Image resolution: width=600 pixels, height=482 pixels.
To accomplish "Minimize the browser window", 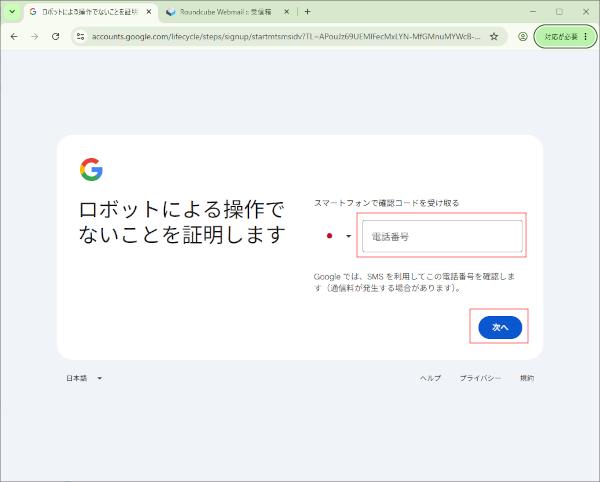I will [x=533, y=12].
